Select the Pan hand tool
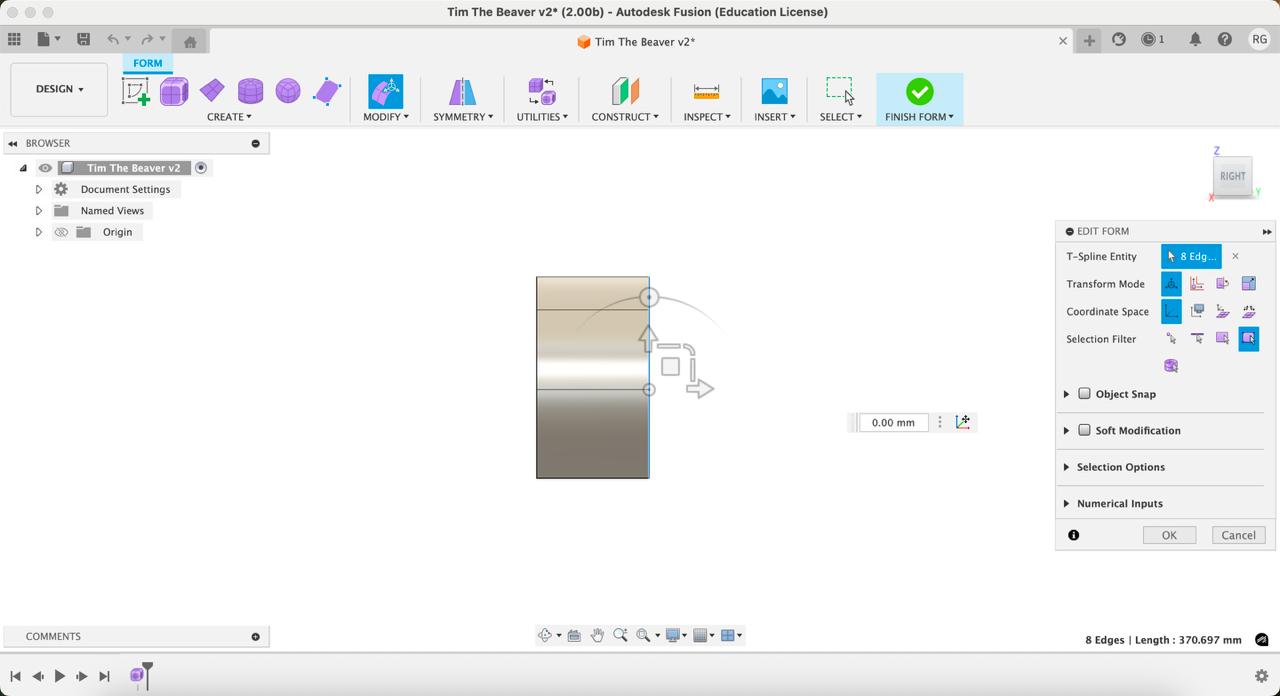This screenshot has height=696, width=1280. 597,635
